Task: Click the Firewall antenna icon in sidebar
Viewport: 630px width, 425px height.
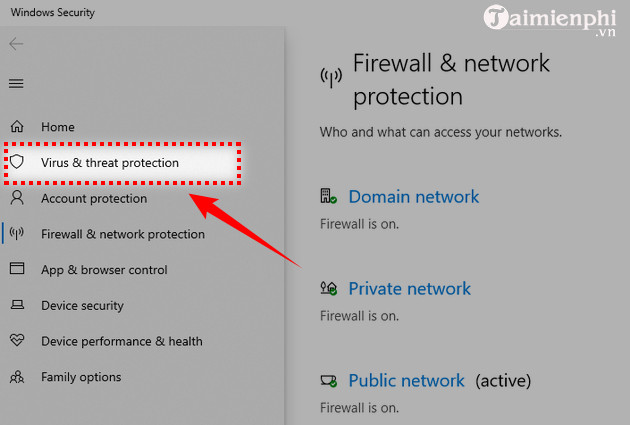Action: click(16, 234)
